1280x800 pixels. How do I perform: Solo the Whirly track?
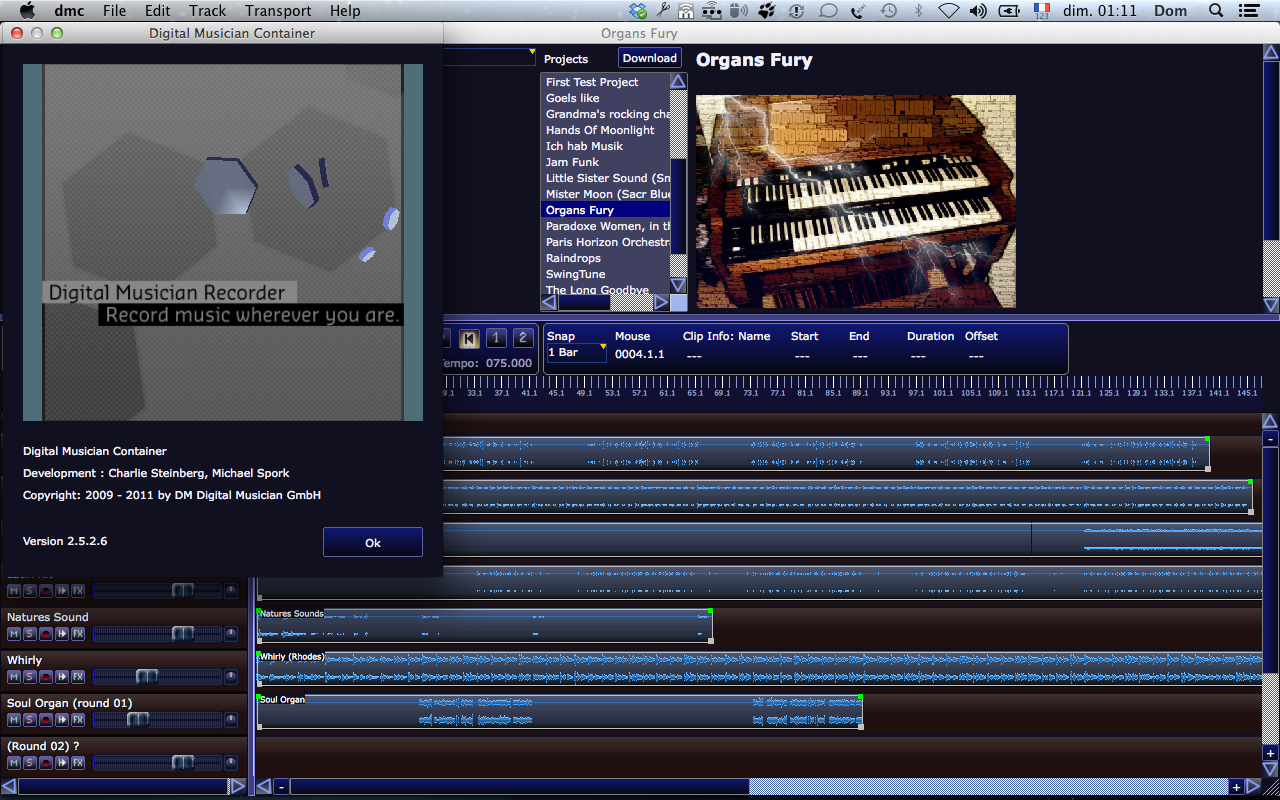32,677
